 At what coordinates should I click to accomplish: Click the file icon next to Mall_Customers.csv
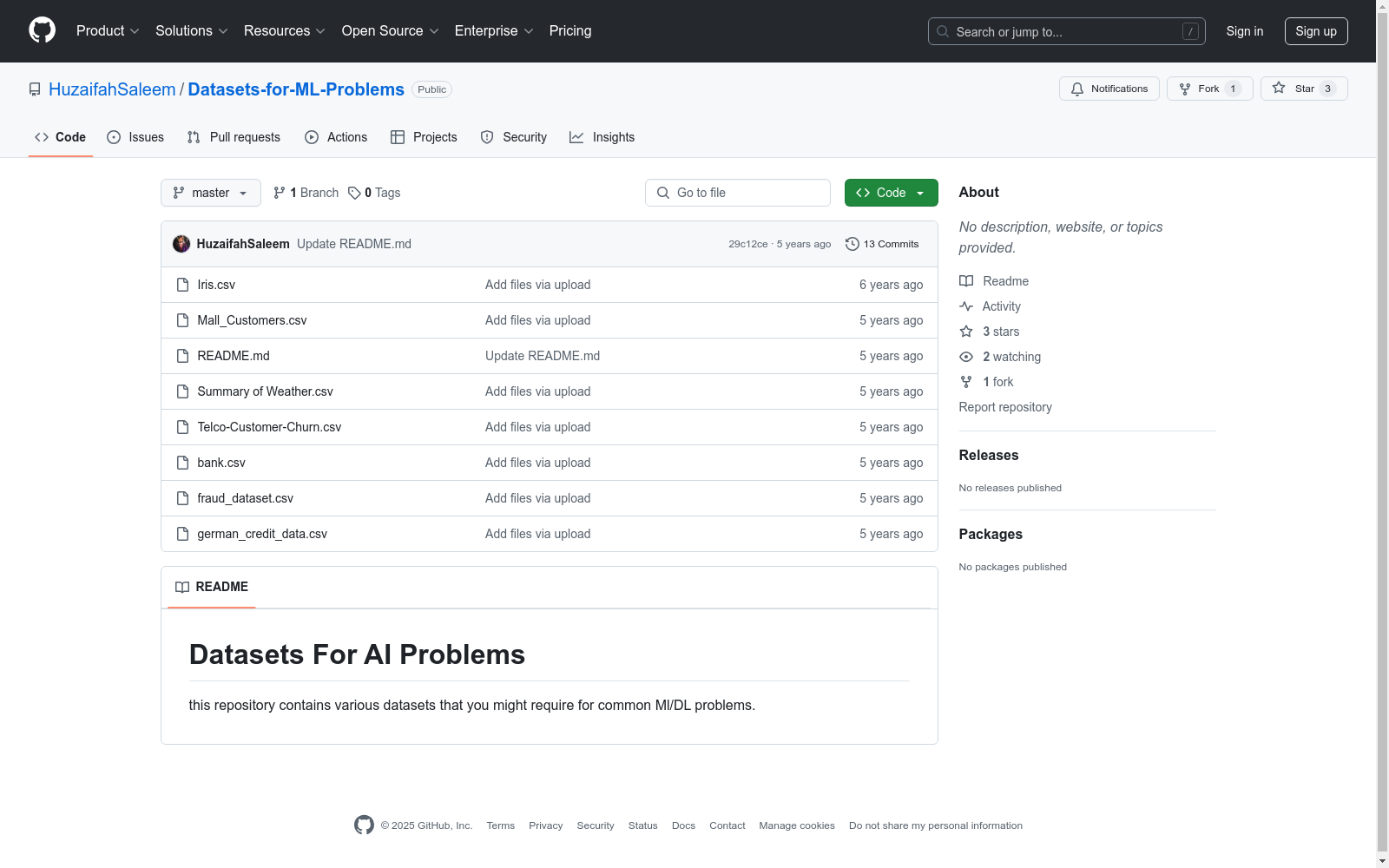point(182,320)
